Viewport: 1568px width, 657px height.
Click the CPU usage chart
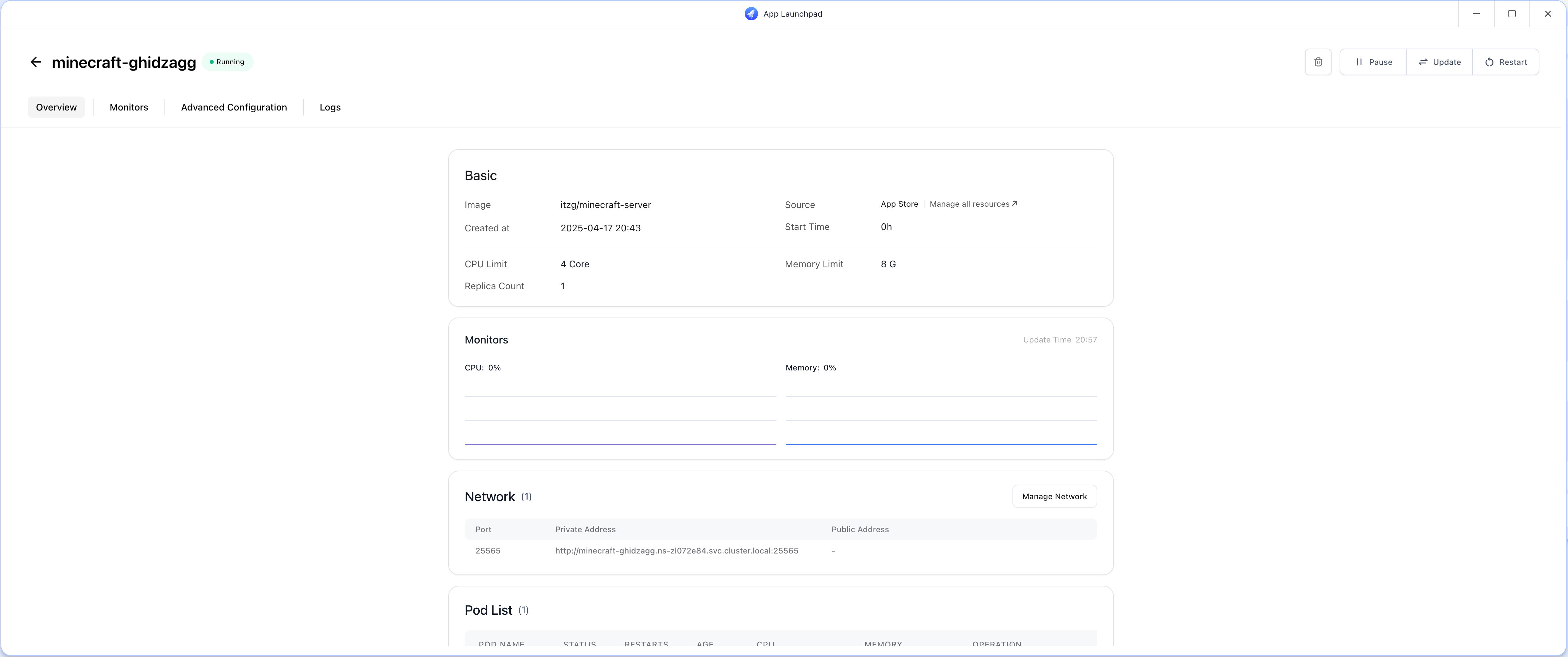(620, 414)
